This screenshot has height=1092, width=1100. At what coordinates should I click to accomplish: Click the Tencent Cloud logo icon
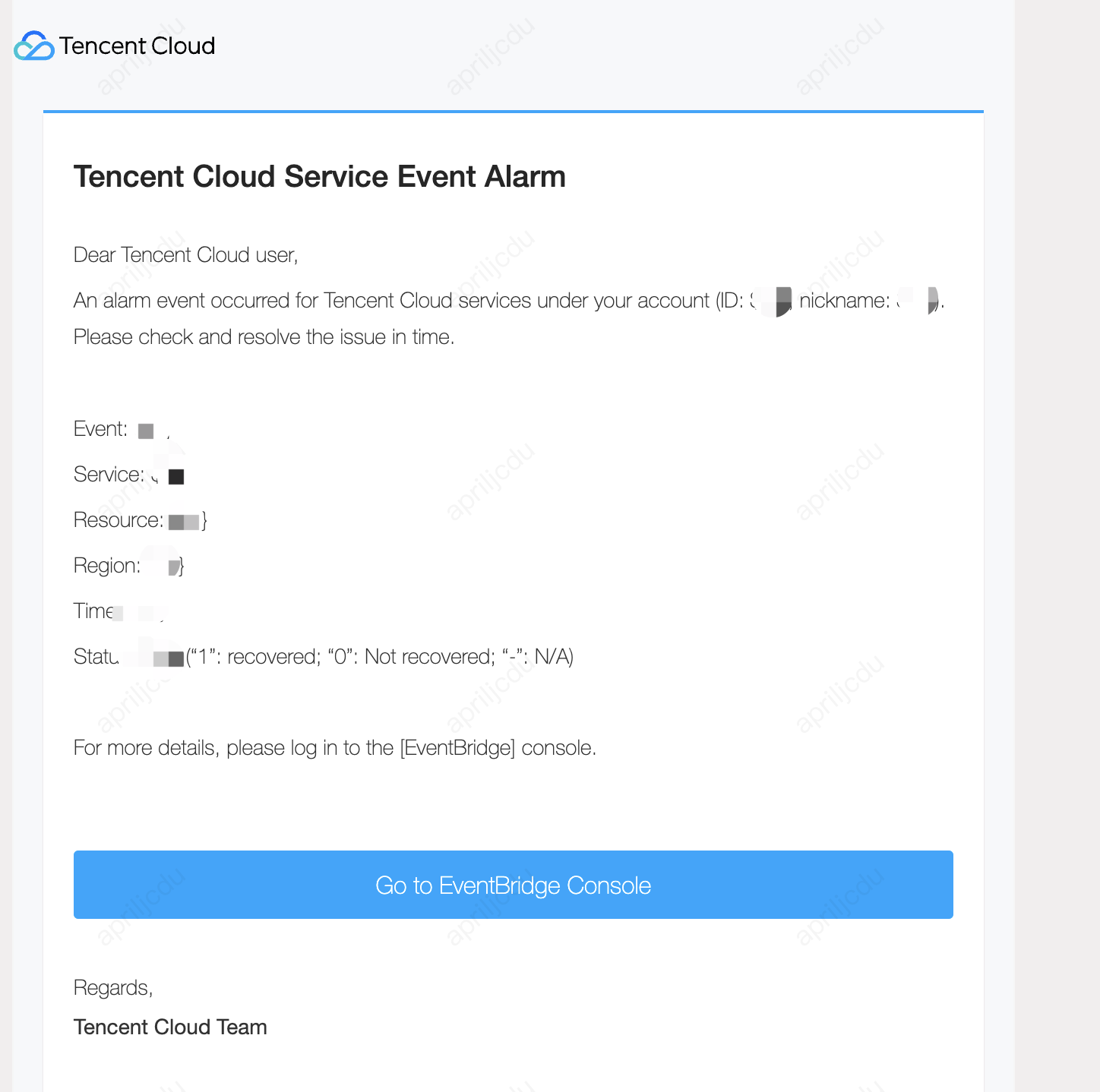(34, 46)
